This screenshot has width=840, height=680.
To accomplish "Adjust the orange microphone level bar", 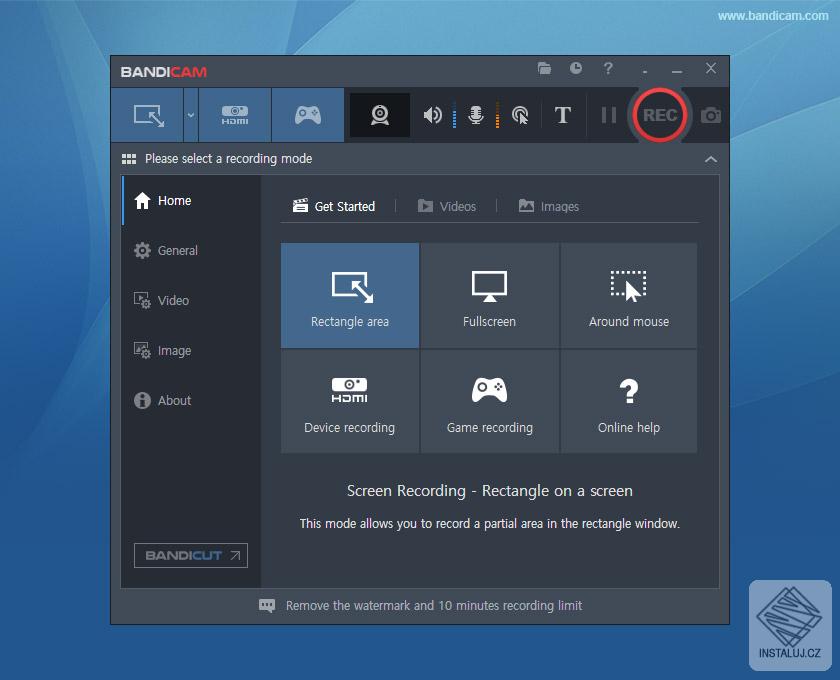I will 498,115.
